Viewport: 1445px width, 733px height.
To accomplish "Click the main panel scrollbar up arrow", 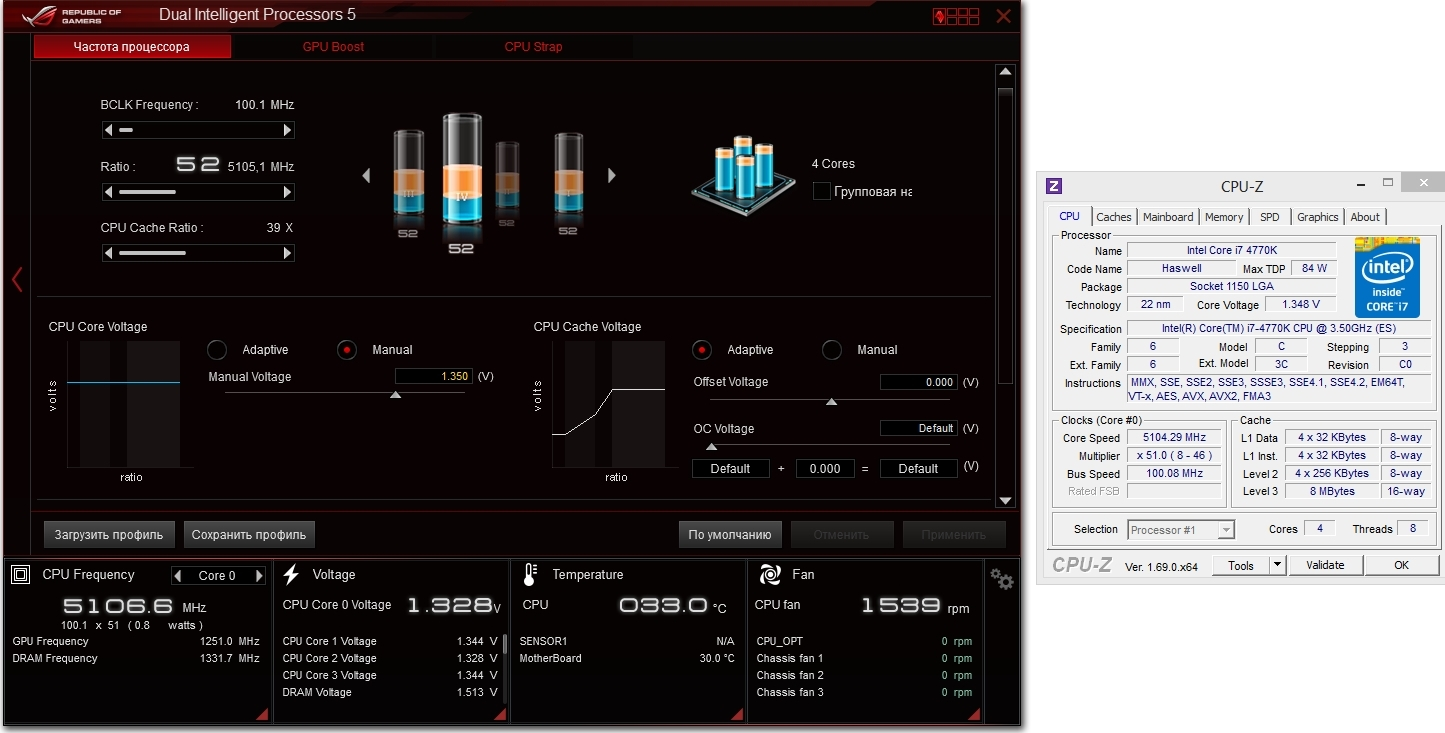I will coord(1006,72).
